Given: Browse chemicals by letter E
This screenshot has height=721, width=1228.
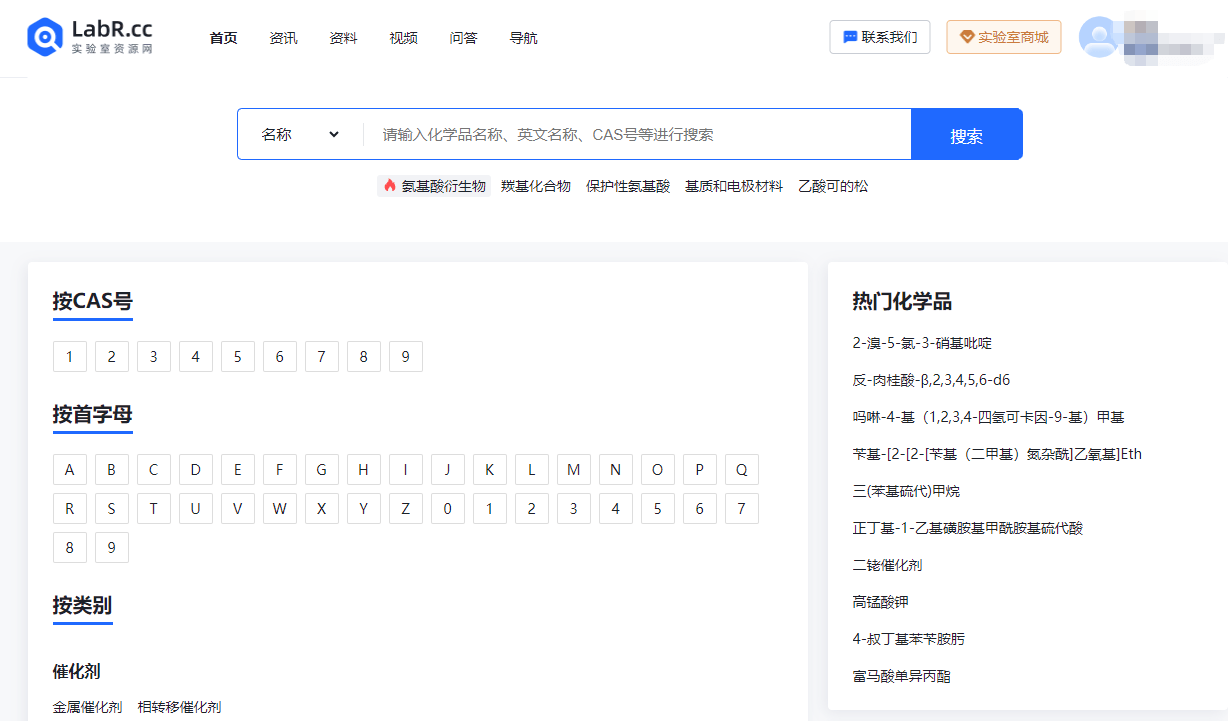Looking at the screenshot, I should [238, 470].
